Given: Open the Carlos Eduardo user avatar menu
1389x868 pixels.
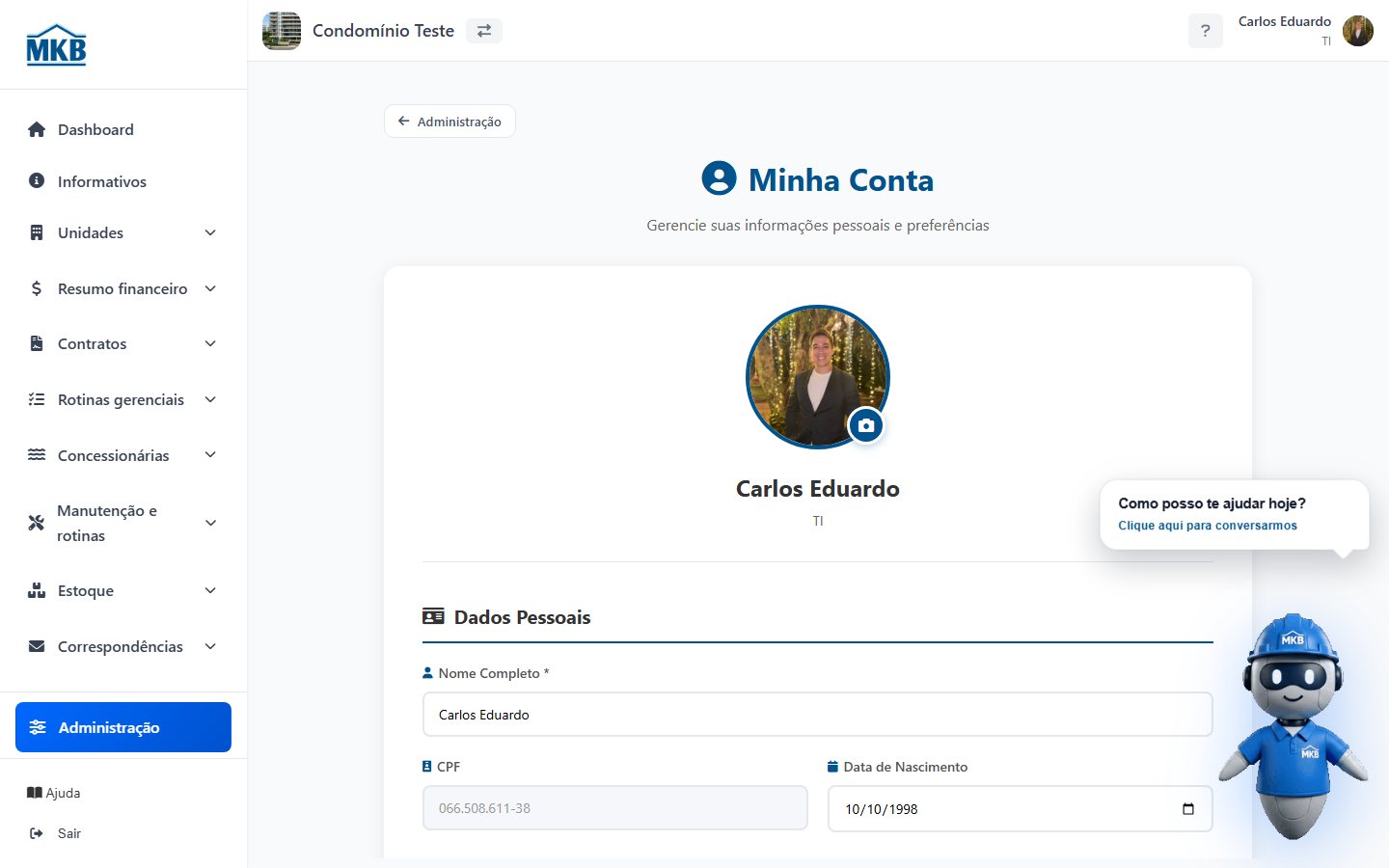Looking at the screenshot, I should pos(1358,31).
